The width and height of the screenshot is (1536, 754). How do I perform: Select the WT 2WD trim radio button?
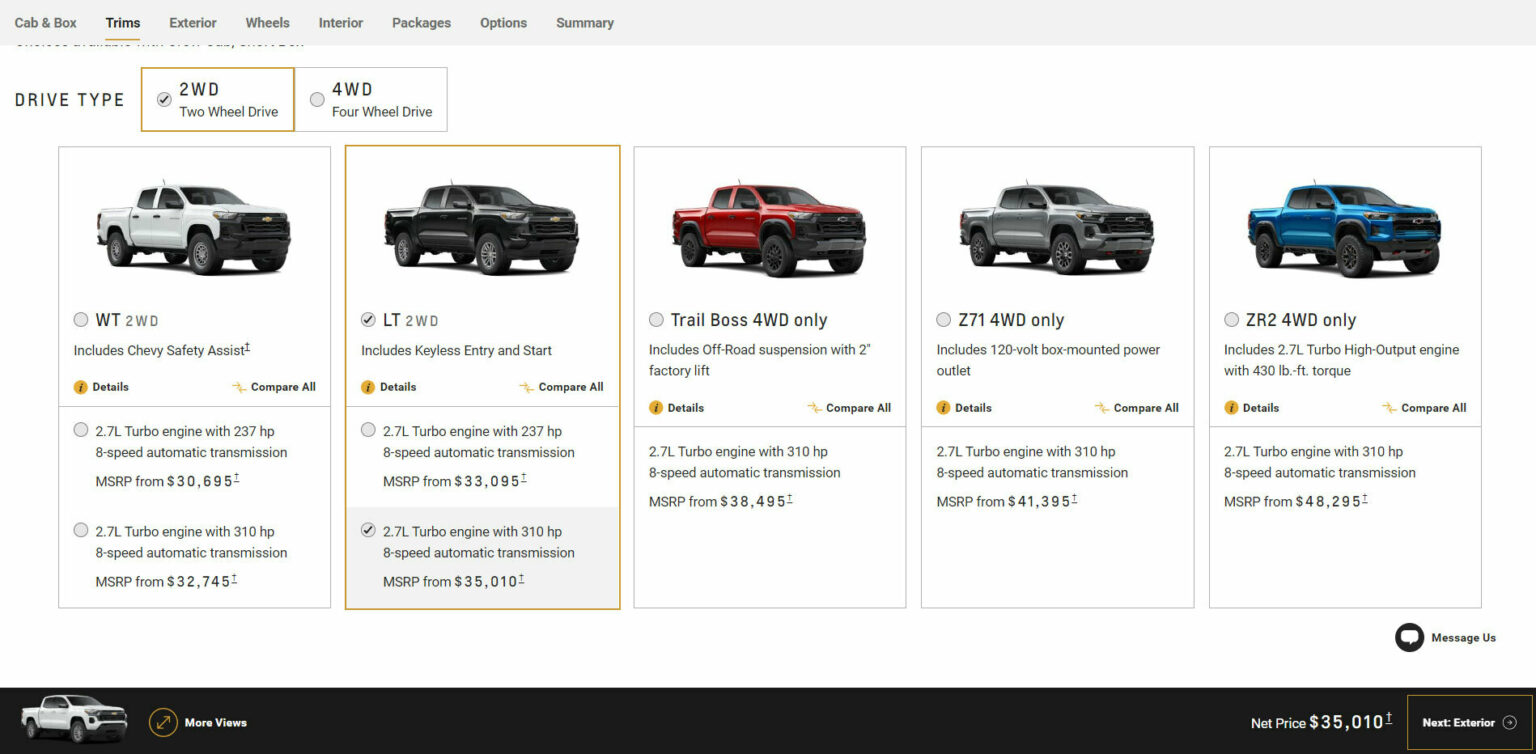pyautogui.click(x=81, y=320)
